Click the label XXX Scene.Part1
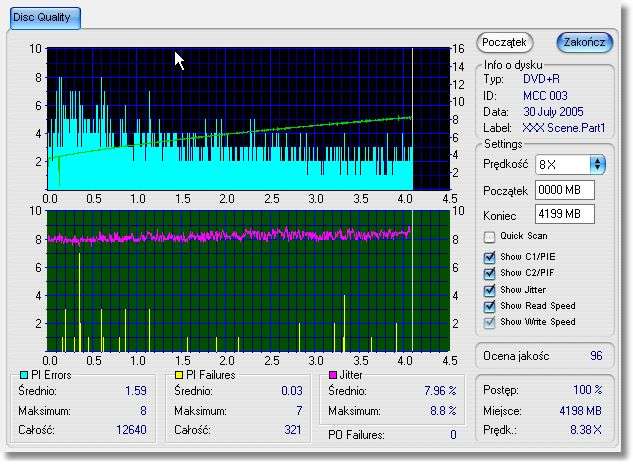 pyautogui.click(x=564, y=128)
